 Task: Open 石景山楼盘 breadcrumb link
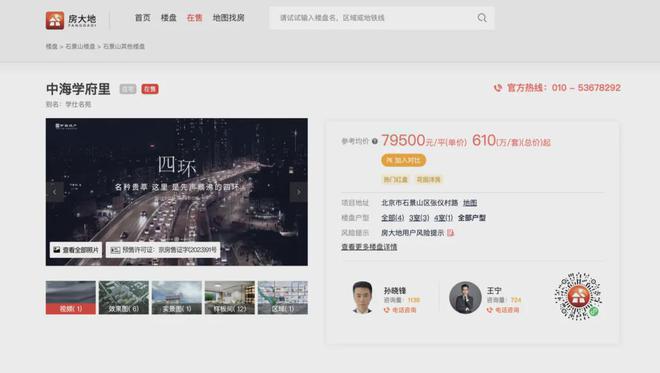point(80,46)
